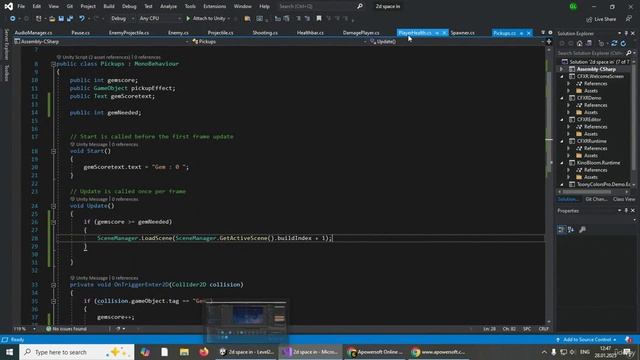
Task: Click the Navigate Backward toolbar button
Action: (13, 19)
